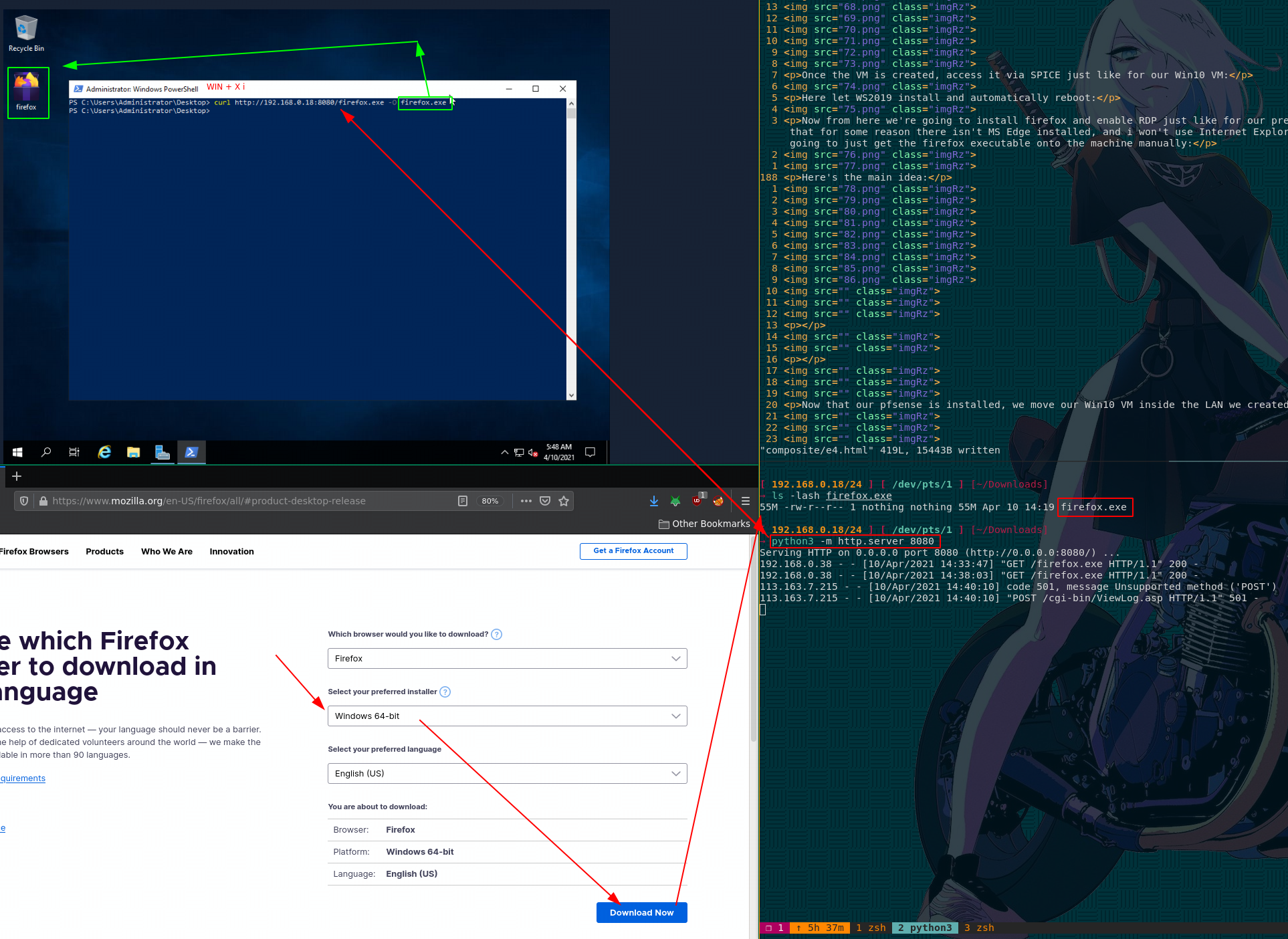The width and height of the screenshot is (1288, 939).
Task: Expand the Windows 64-bit installer dropdown
Action: pyautogui.click(x=508, y=716)
